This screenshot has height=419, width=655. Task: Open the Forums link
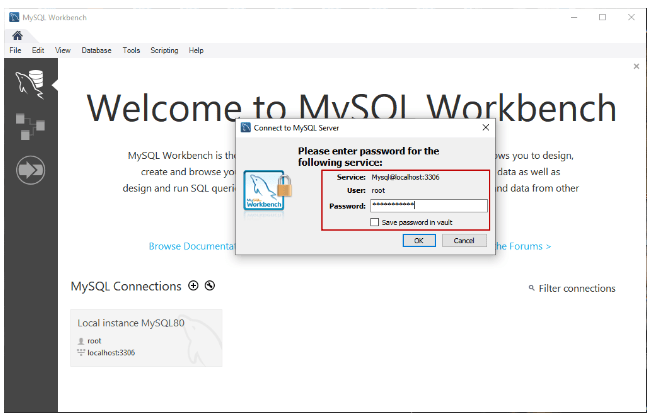point(523,246)
